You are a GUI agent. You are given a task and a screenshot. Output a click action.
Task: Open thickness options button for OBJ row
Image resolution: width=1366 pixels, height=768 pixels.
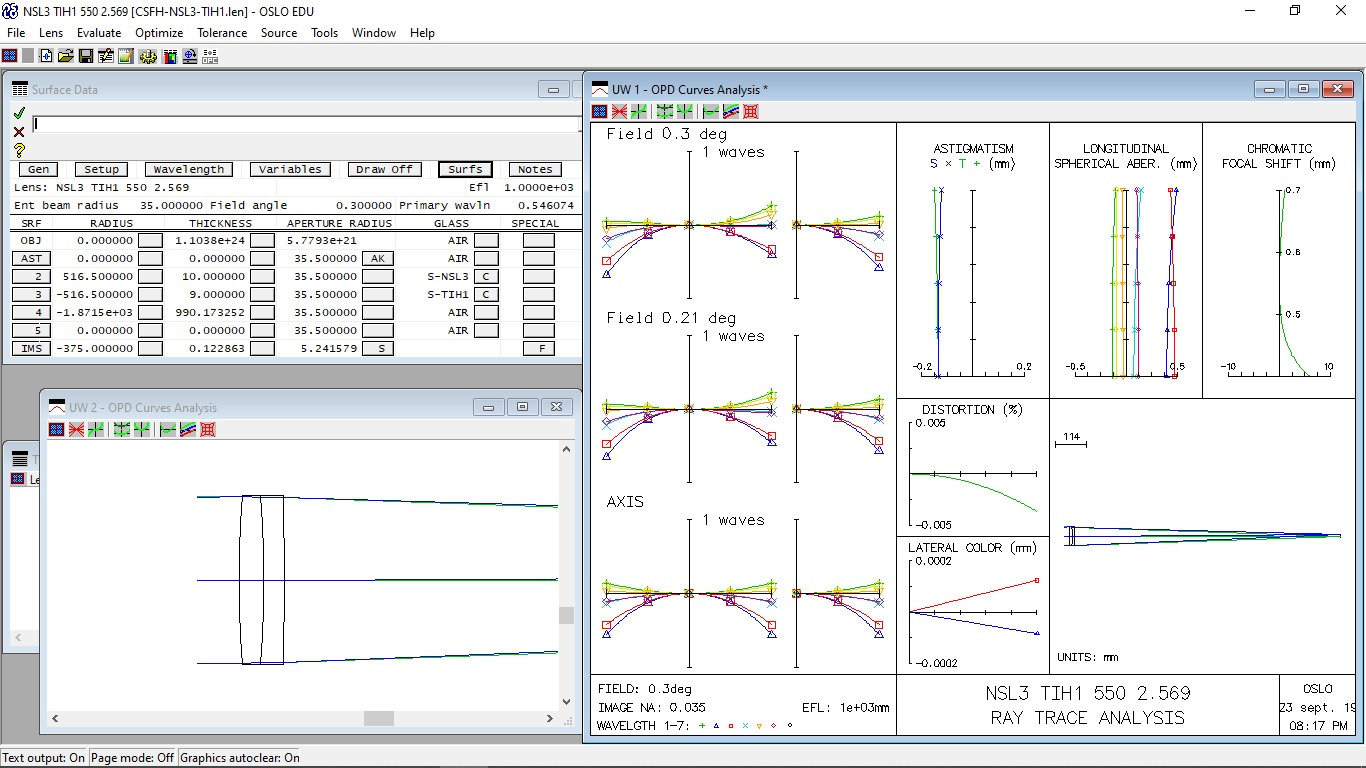click(x=262, y=240)
